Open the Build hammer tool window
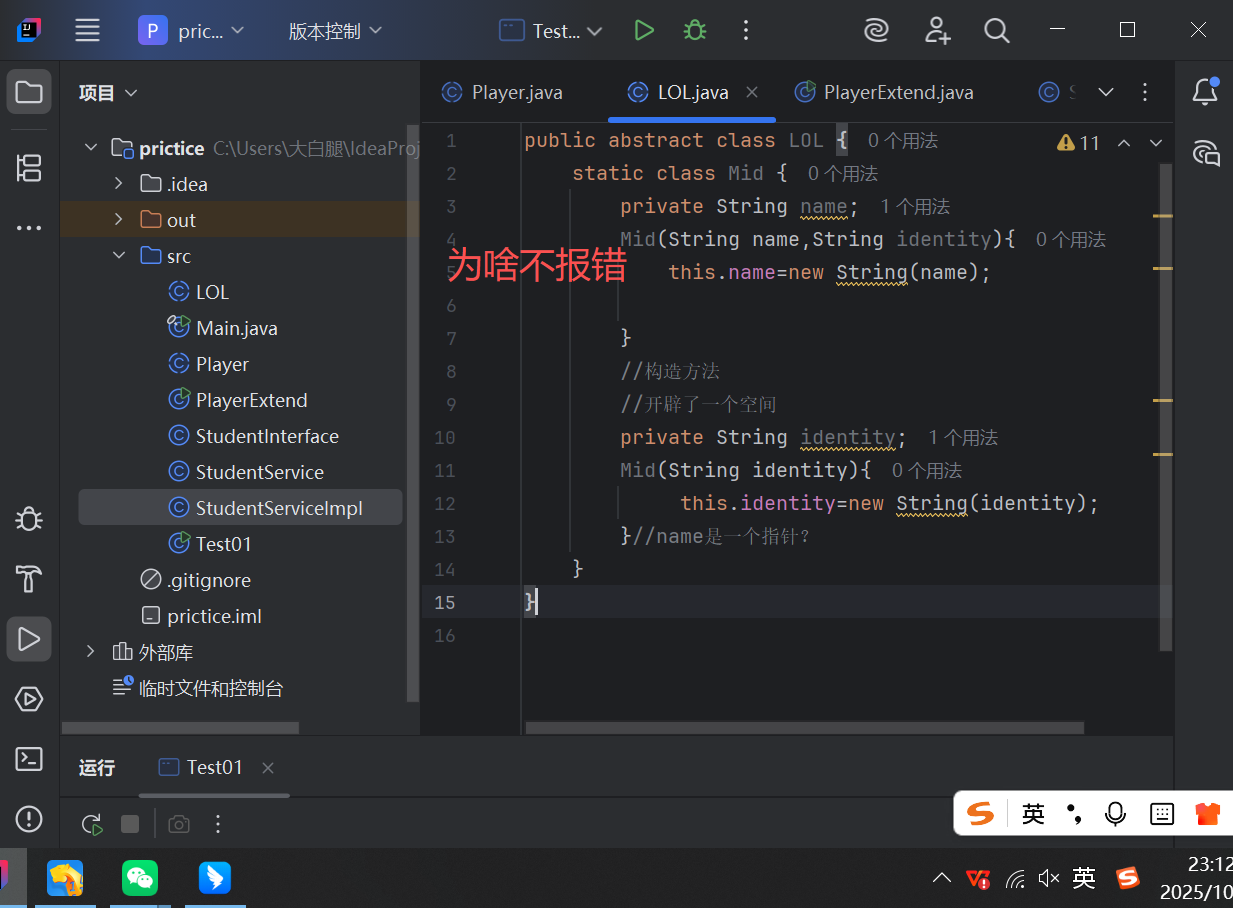The width and height of the screenshot is (1233, 908). pos(29,579)
